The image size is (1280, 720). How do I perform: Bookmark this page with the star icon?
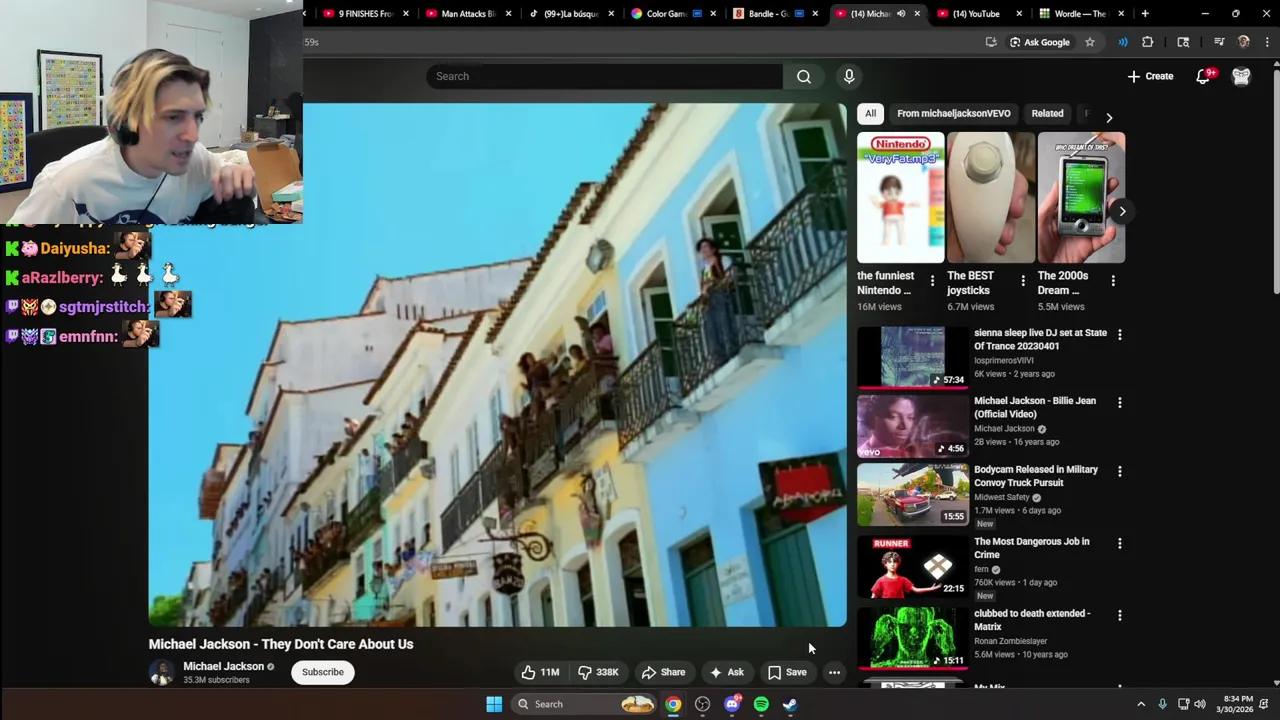point(1090,42)
